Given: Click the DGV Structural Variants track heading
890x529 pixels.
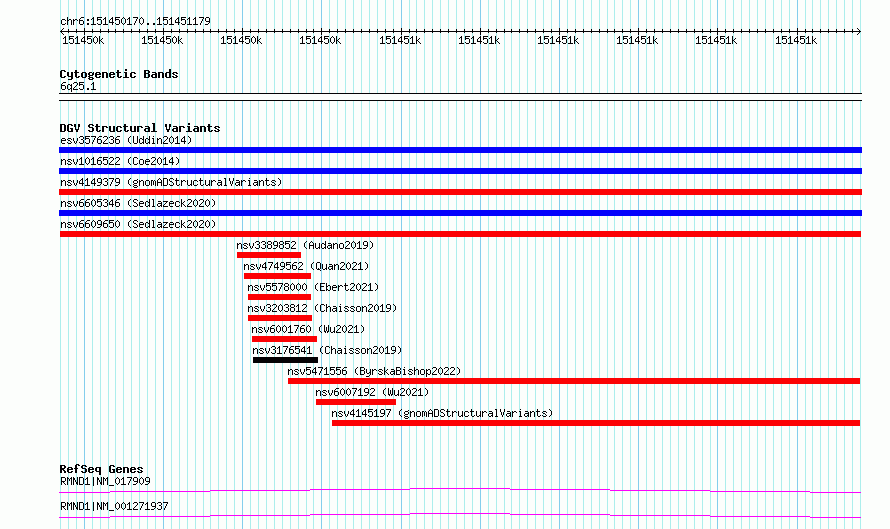Looking at the screenshot, I should [x=140, y=128].
